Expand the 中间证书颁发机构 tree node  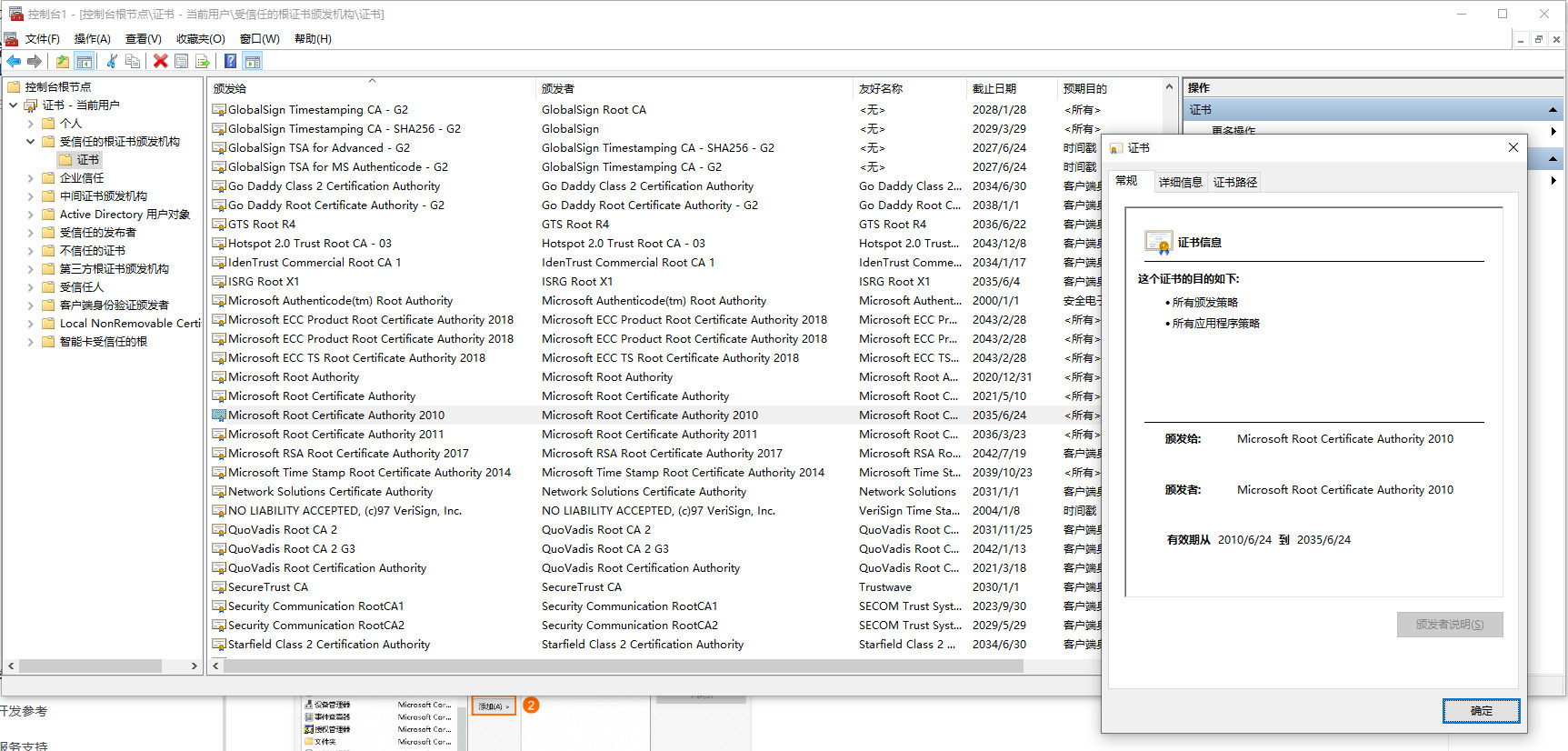coord(31,195)
